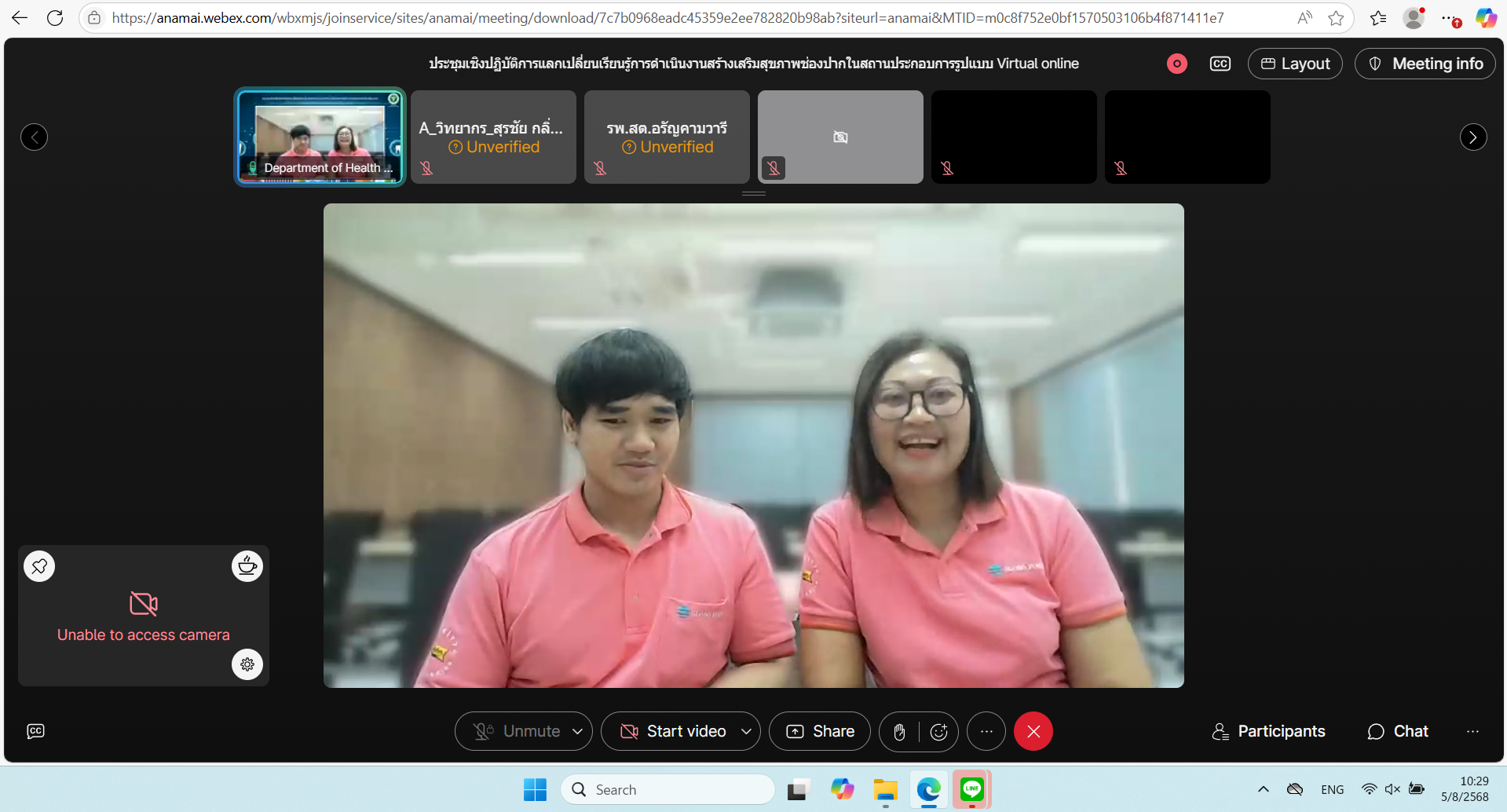The width and height of the screenshot is (1507, 812).
Task: Click the Meeting info button
Action: [1425, 64]
